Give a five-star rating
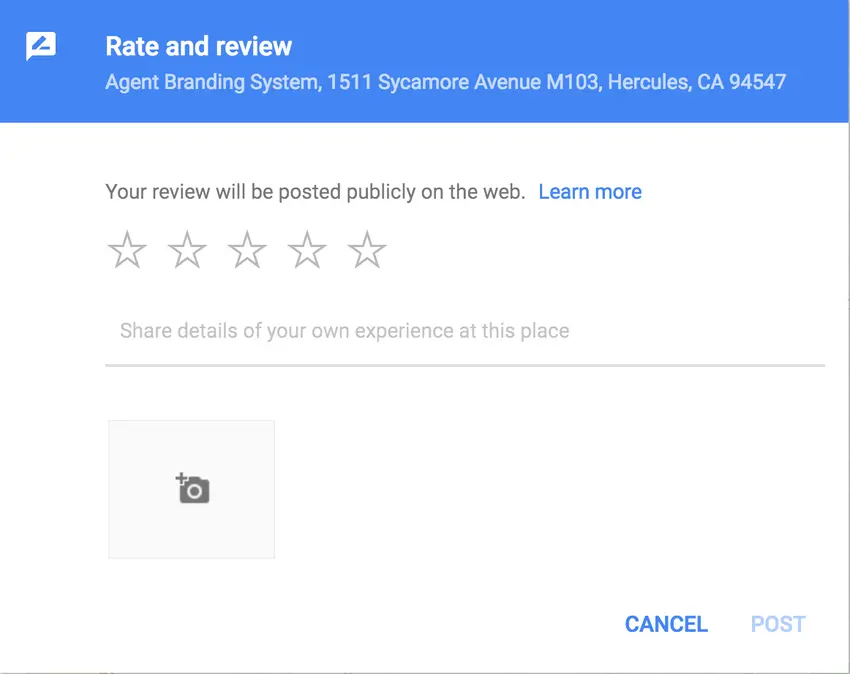The width and height of the screenshot is (850, 674). click(x=367, y=250)
